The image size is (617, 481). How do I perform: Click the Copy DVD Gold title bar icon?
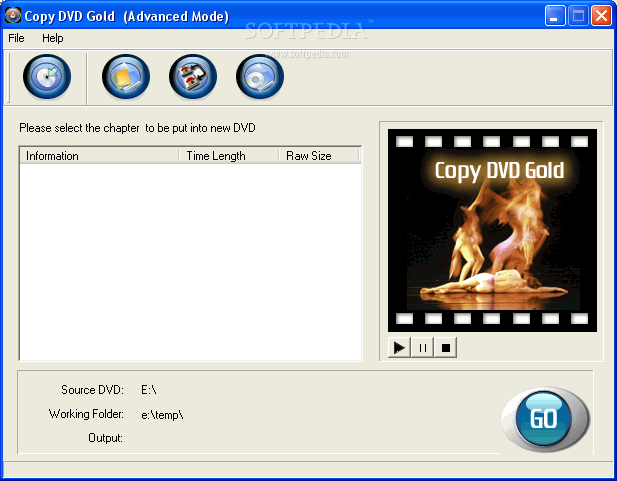(x=13, y=15)
